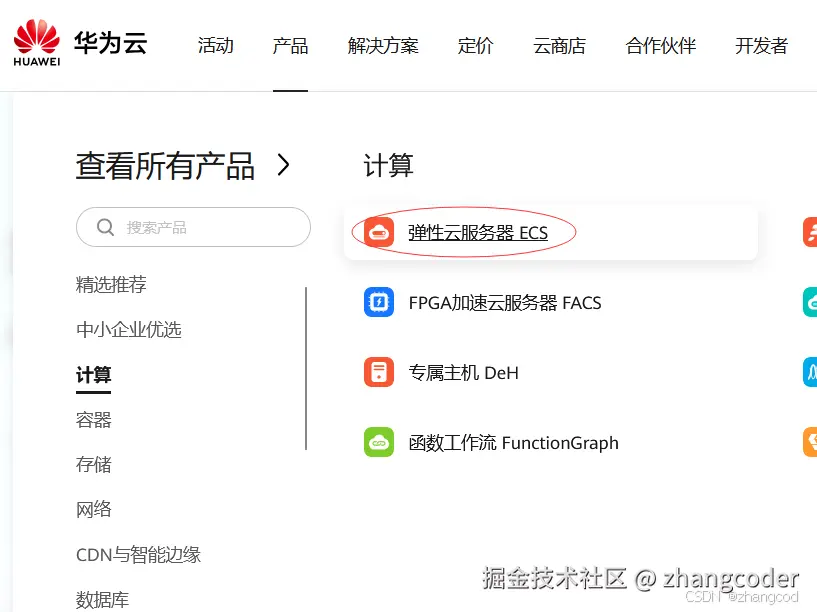Open the 云商店 menu

(x=559, y=46)
